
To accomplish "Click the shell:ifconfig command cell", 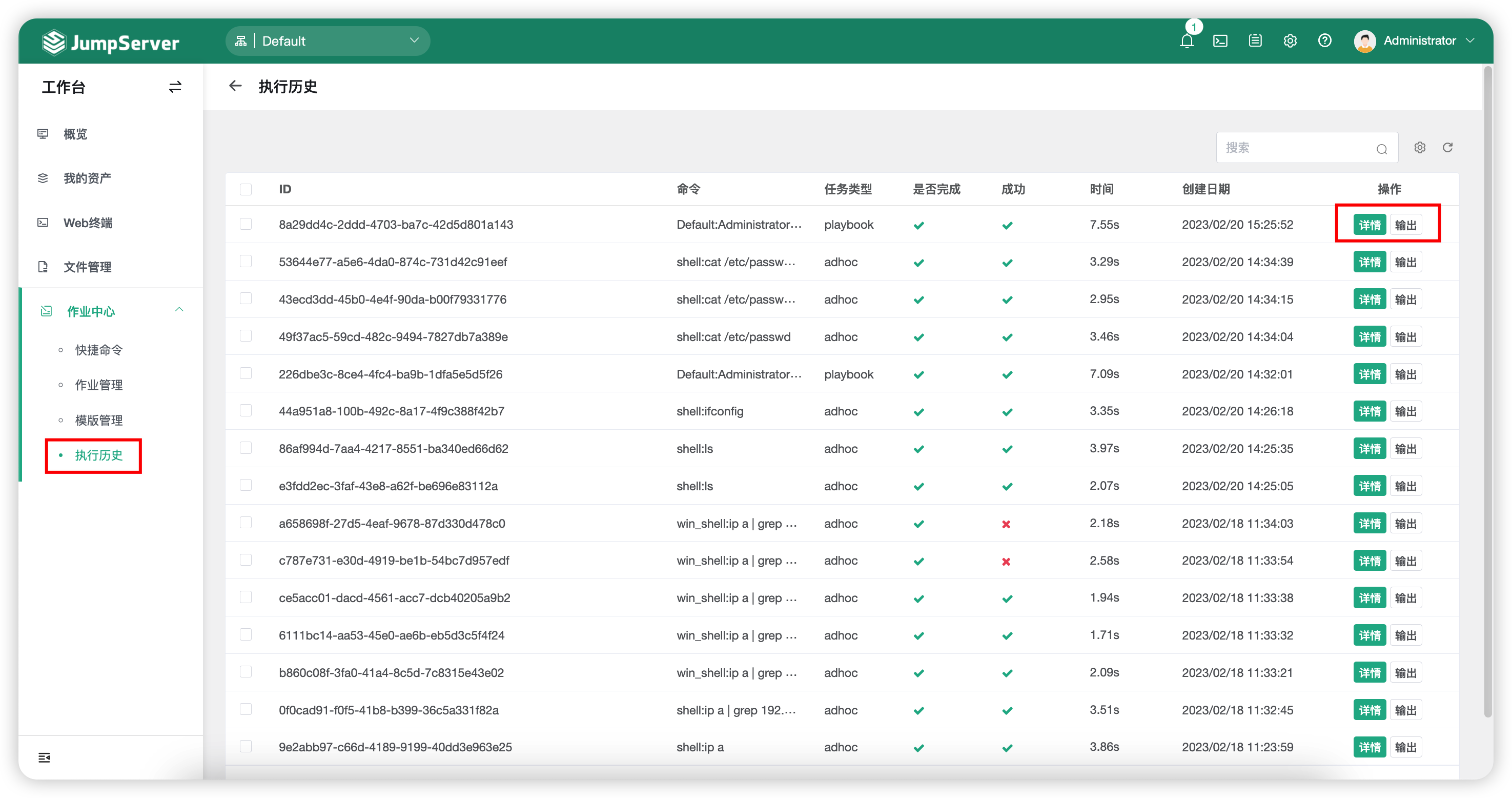I will (710, 411).
